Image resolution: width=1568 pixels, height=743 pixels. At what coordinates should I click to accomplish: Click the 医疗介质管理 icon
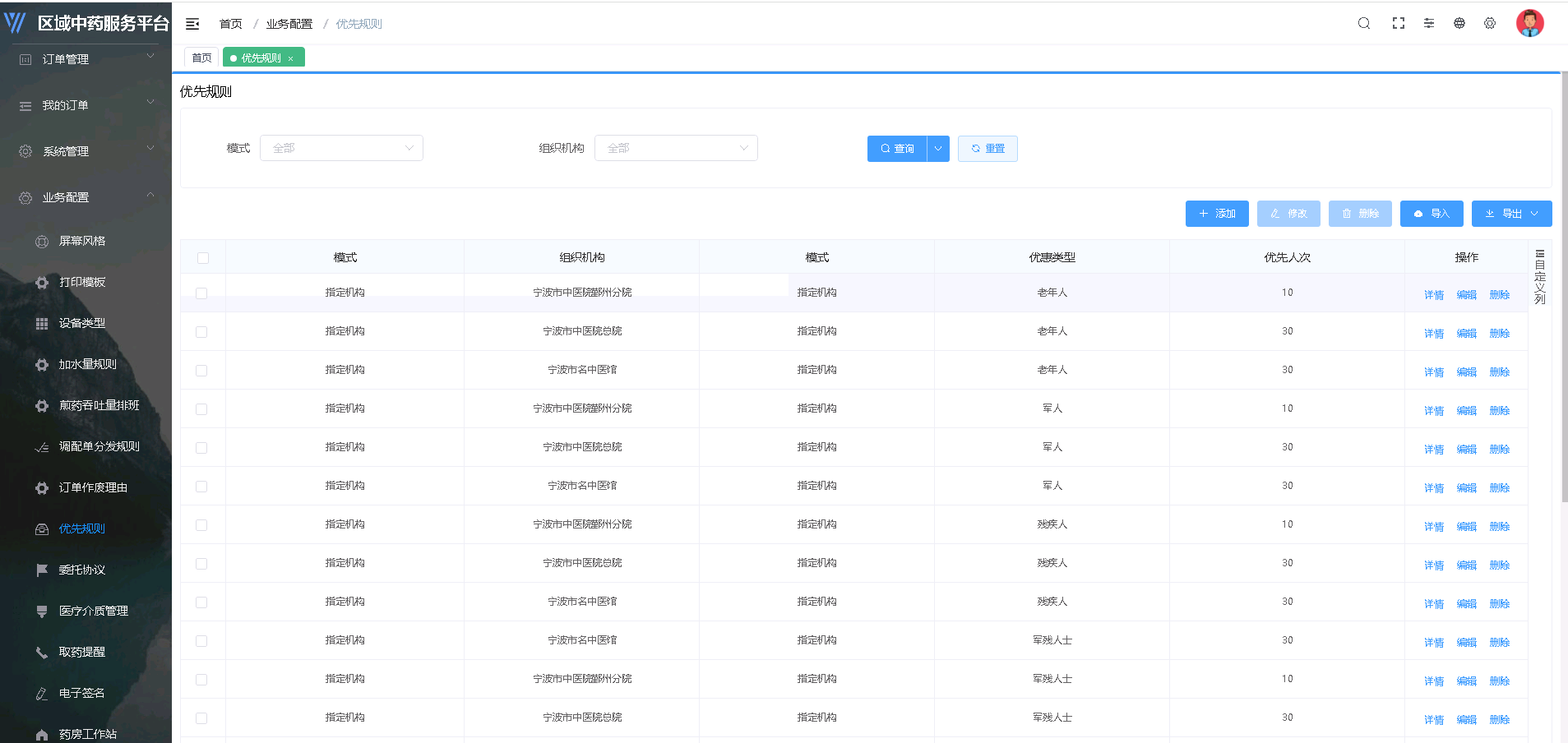(42, 611)
